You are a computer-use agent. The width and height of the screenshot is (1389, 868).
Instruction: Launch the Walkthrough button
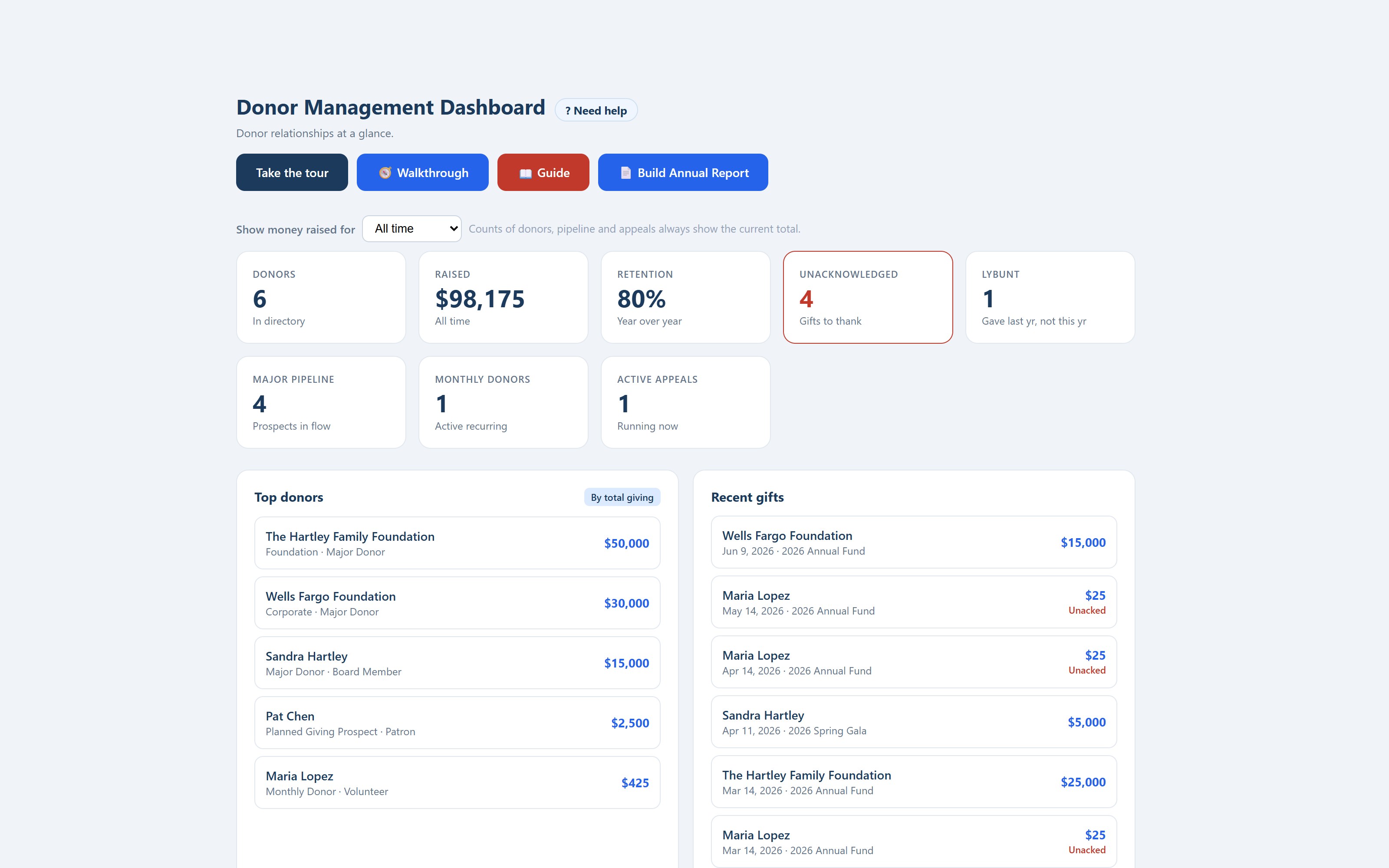pyautogui.click(x=422, y=172)
